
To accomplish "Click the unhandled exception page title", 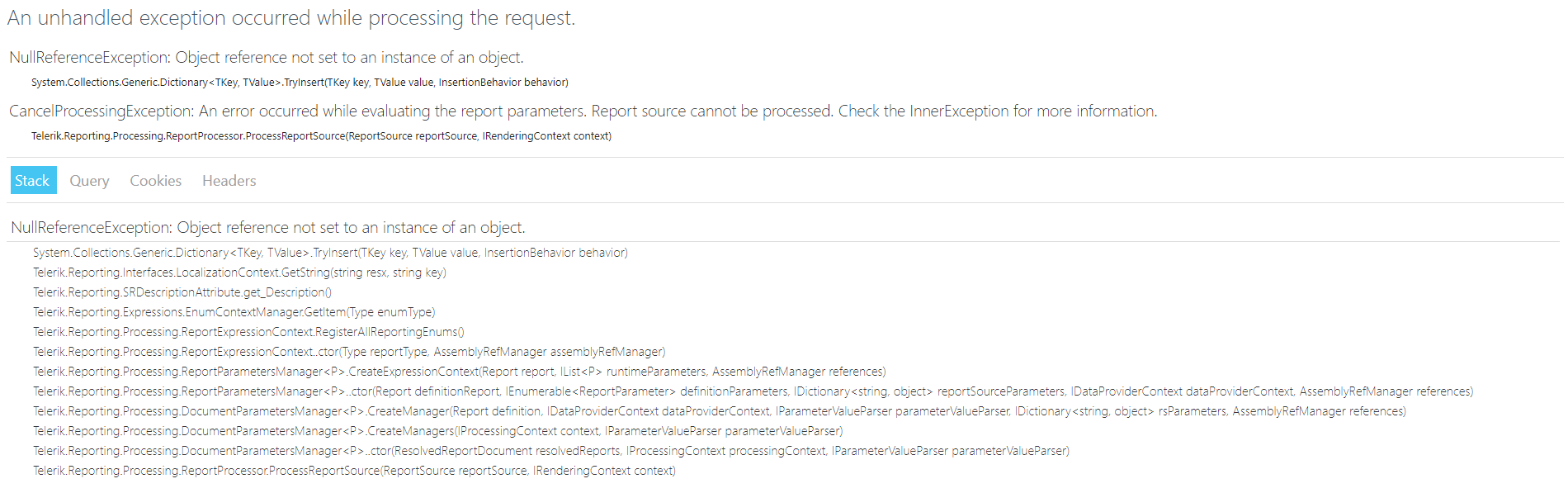I will point(290,18).
